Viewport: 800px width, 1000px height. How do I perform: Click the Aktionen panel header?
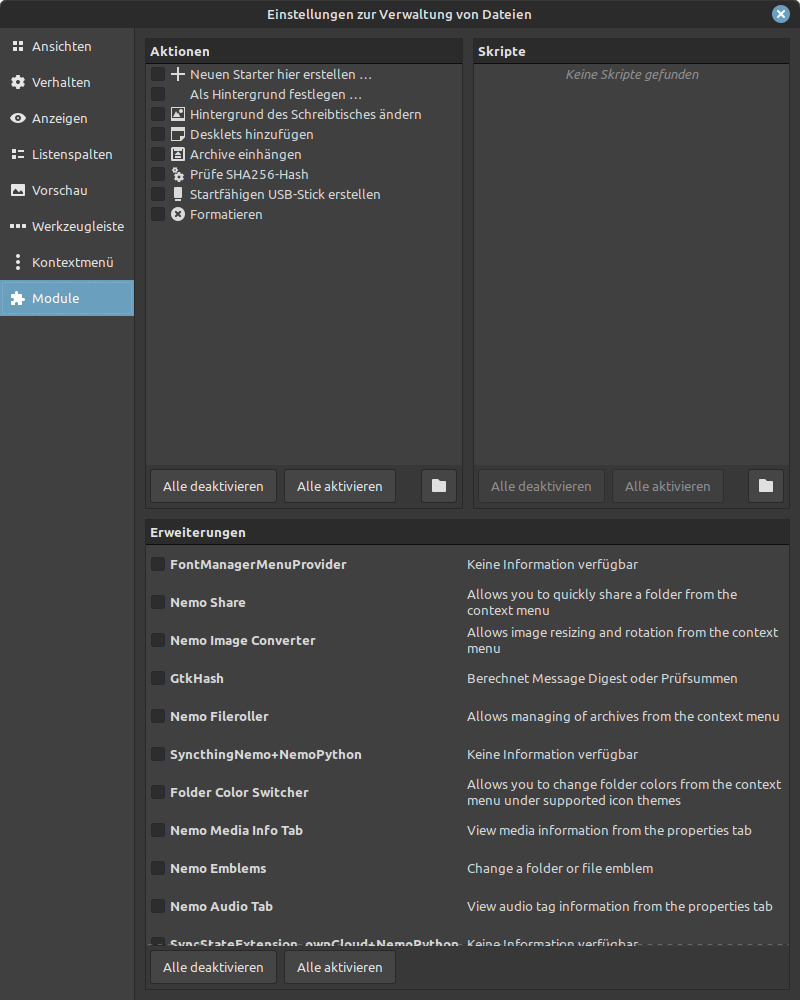pos(304,51)
